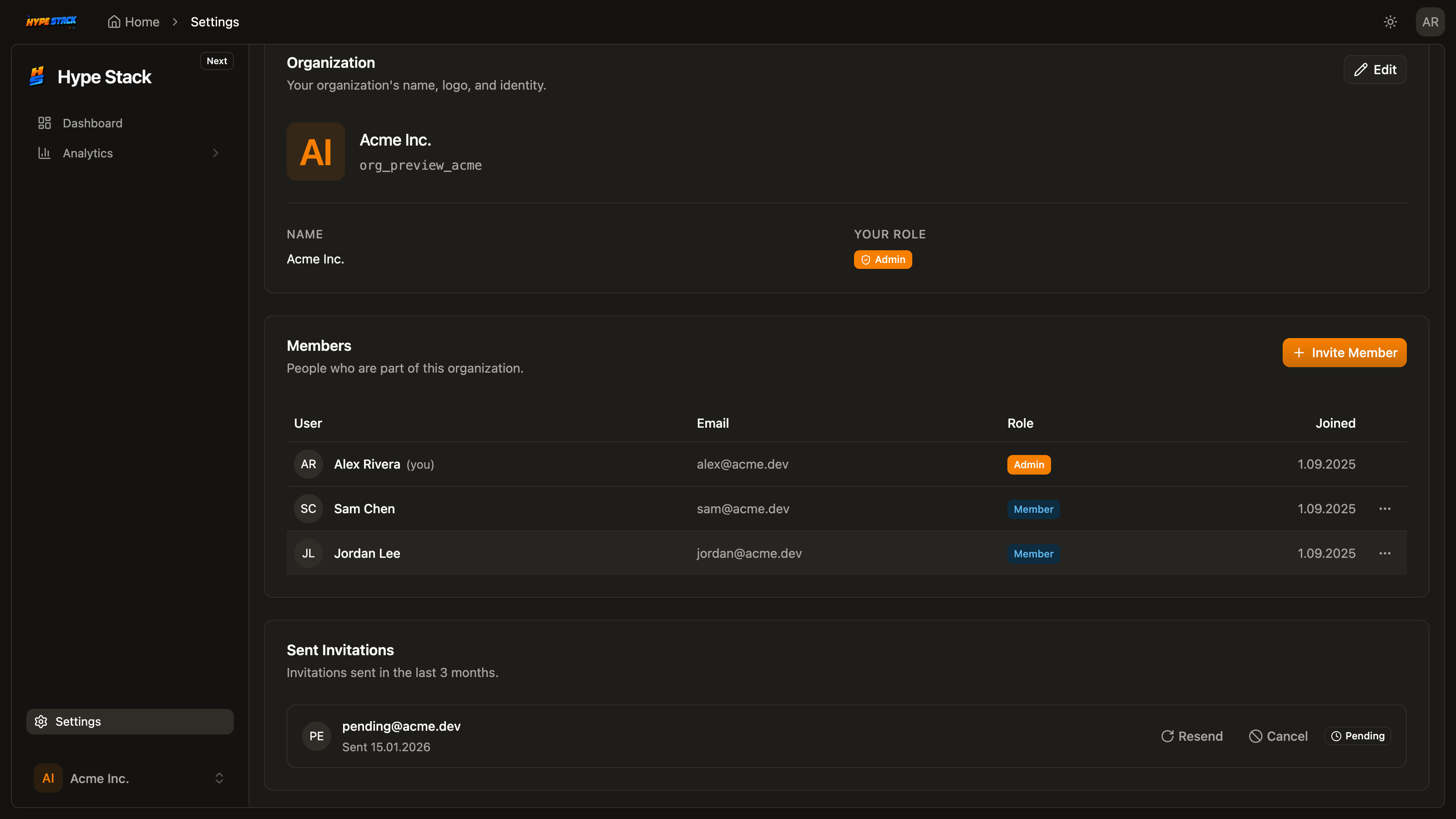Image resolution: width=1456 pixels, height=819 pixels.
Task: Click the Organization section heading
Action: click(x=331, y=63)
